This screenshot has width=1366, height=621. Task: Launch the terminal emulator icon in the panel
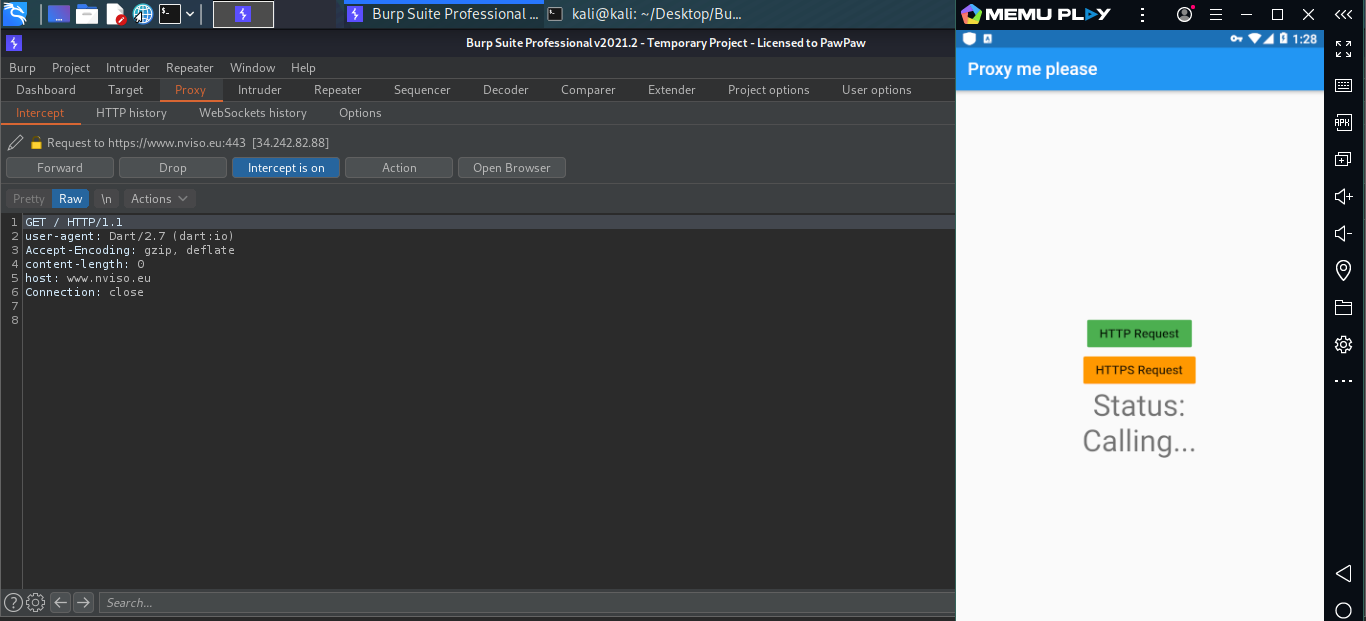[170, 14]
